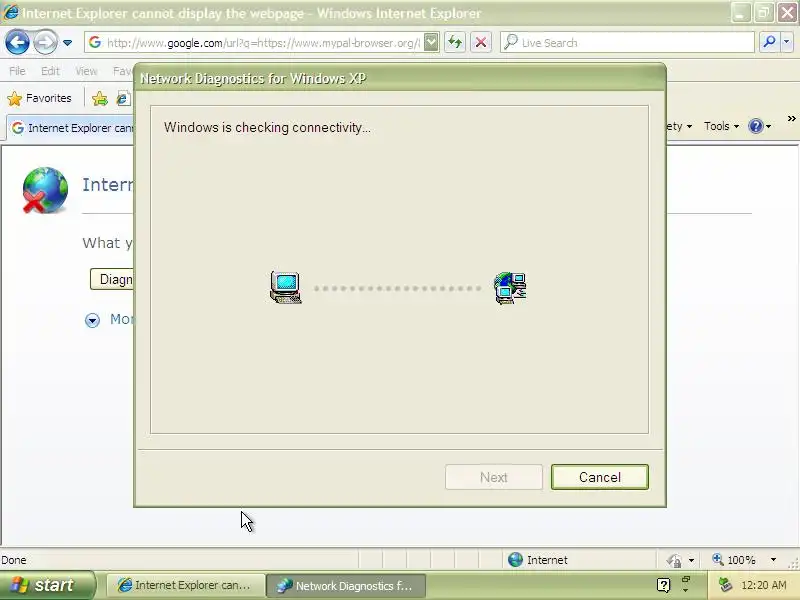Click the Internet Explorer logo in title bar
The width and height of the screenshot is (800, 600).
pyautogui.click(x=11, y=12)
